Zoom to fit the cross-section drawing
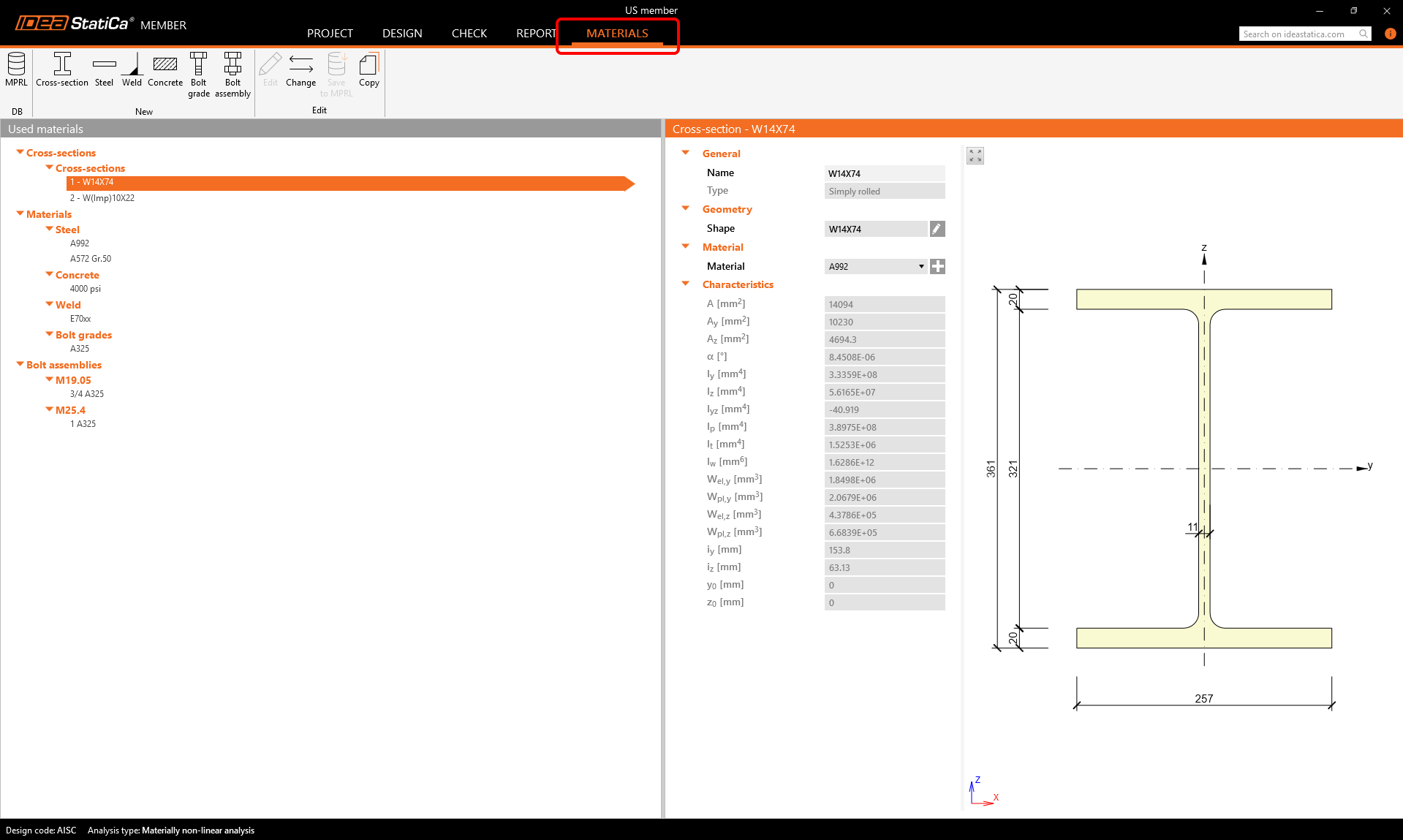 coord(975,156)
